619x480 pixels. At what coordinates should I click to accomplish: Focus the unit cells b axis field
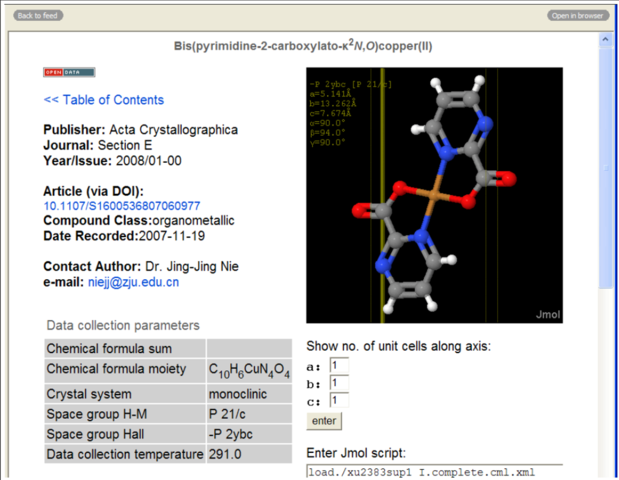(x=339, y=383)
